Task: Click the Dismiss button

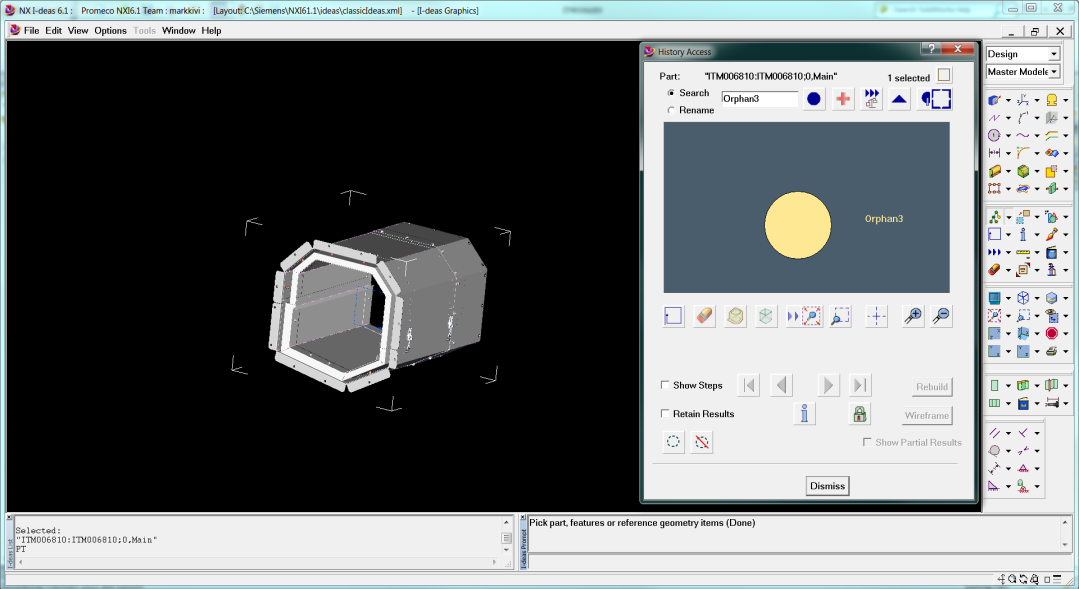Action: click(827, 486)
